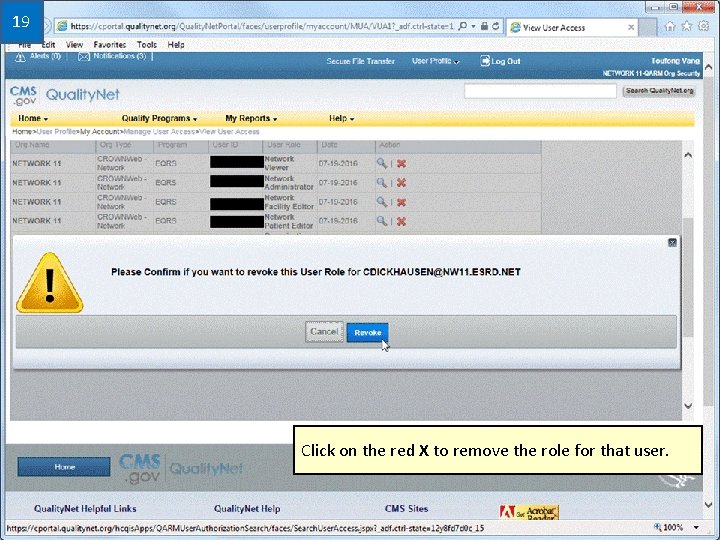View details for Network Patient Editor role
720x540 pixels.
pyautogui.click(x=381, y=221)
